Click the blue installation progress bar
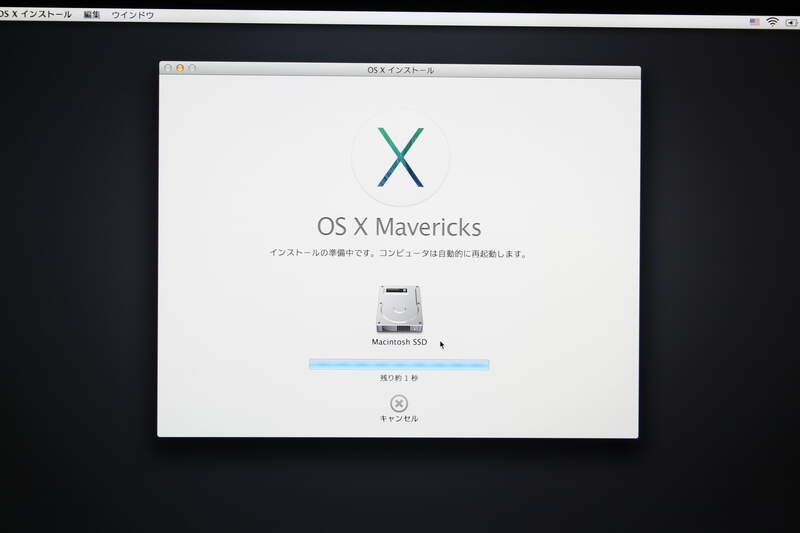 click(399, 365)
